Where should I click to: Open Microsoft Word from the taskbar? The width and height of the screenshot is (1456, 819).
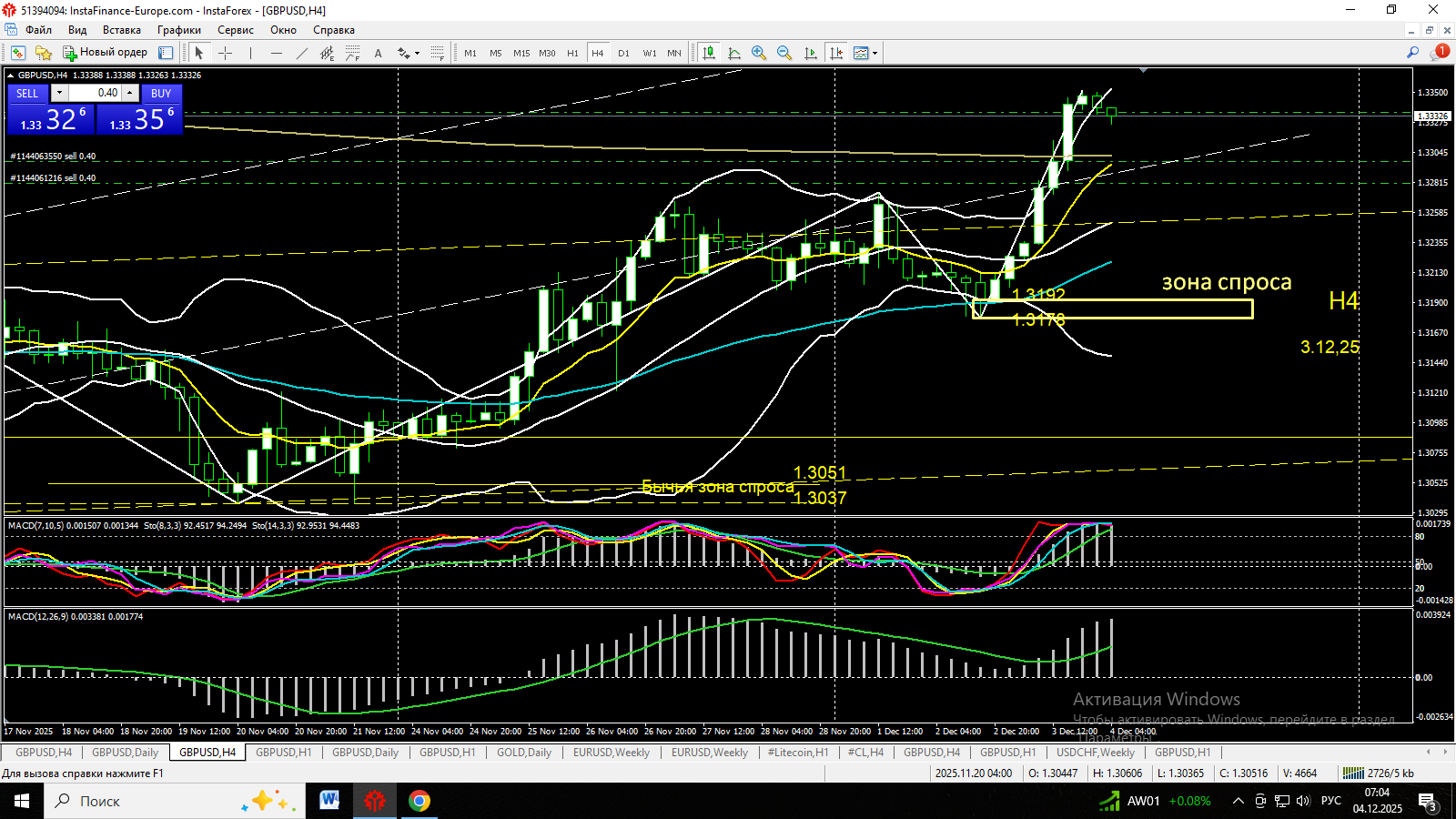tap(329, 801)
